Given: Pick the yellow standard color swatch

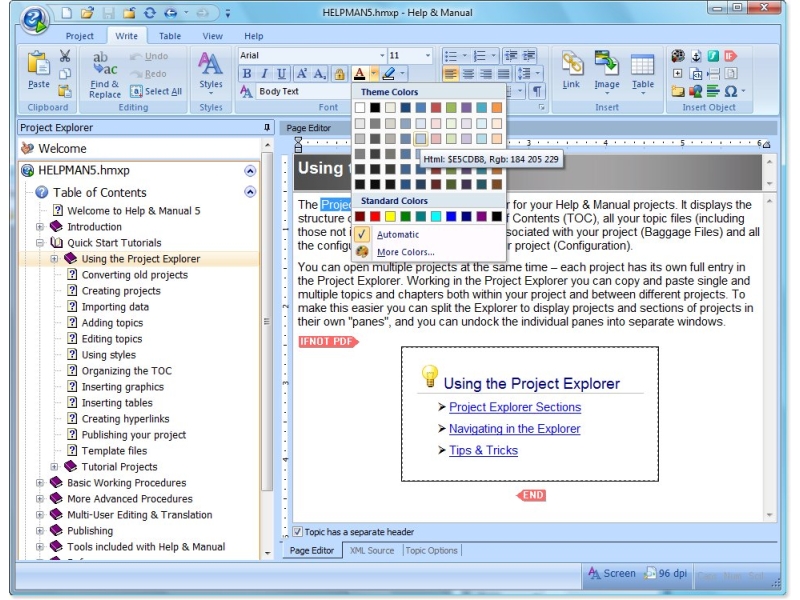Looking at the screenshot, I should point(390,216).
